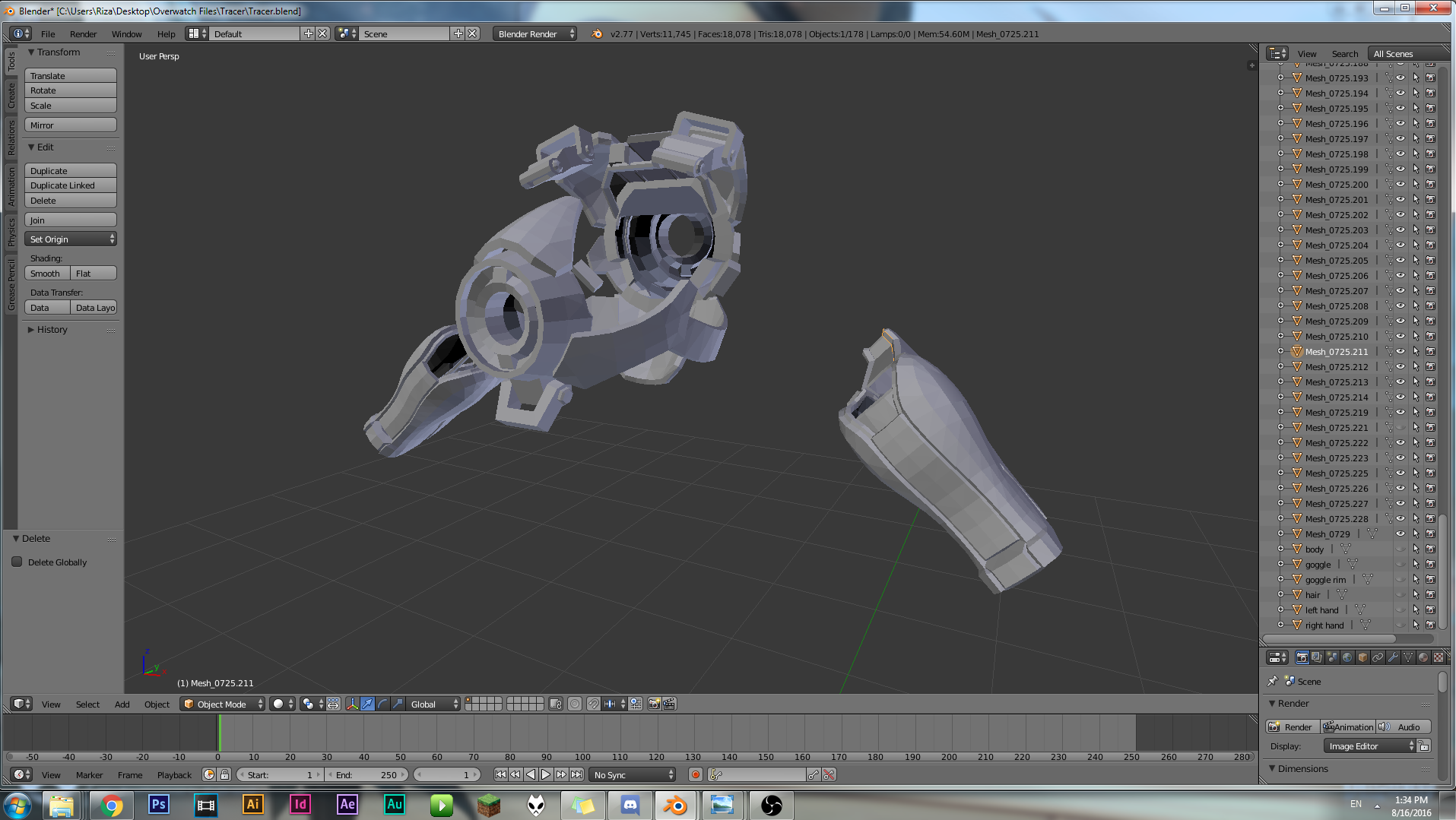Toggle visibility eye for Mesh_0729
Viewport: 1456px width, 820px height.
pyautogui.click(x=1400, y=533)
